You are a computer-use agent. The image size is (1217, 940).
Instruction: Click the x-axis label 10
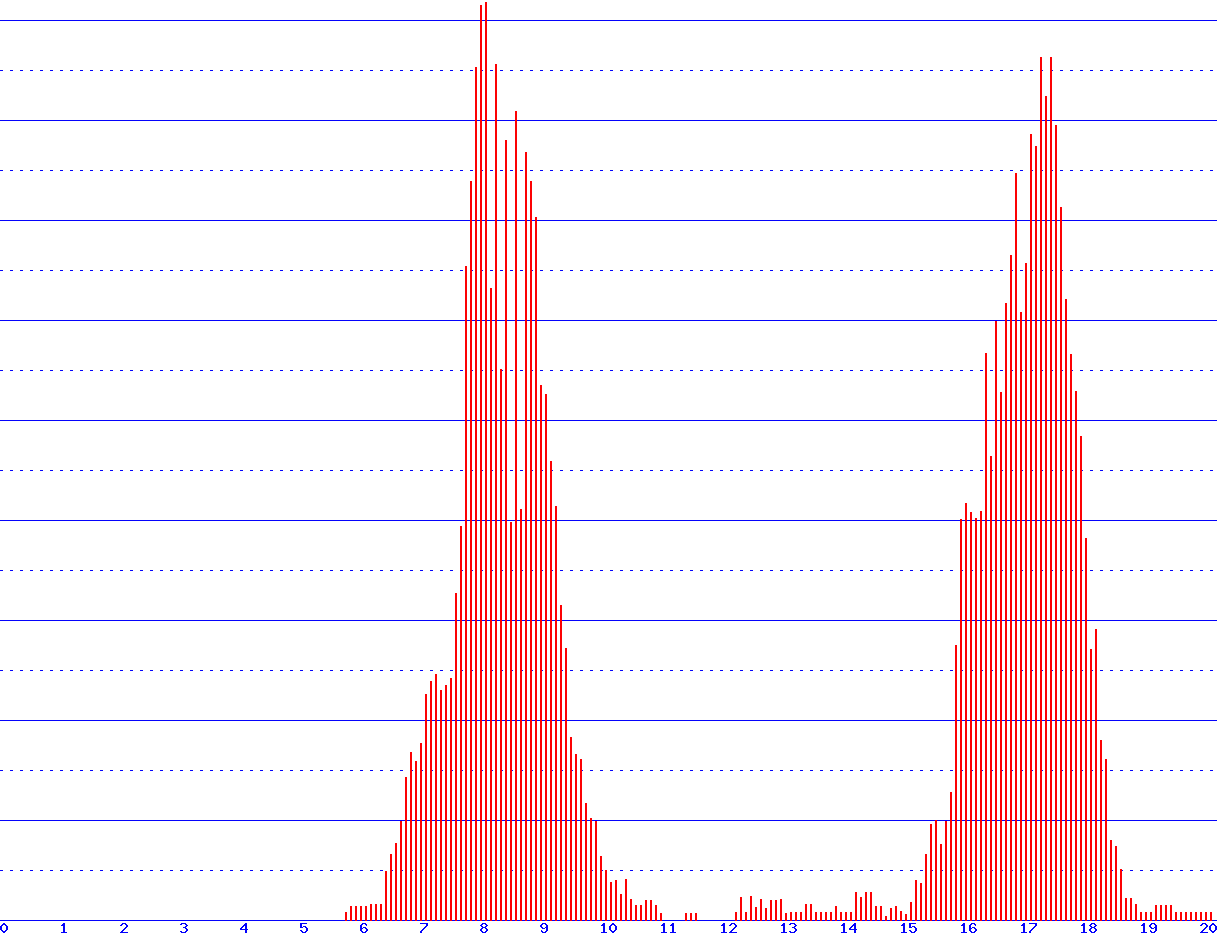(608, 929)
